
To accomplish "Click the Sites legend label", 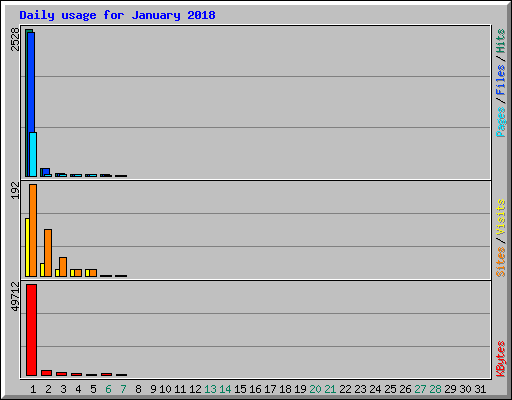I will coord(501,262).
